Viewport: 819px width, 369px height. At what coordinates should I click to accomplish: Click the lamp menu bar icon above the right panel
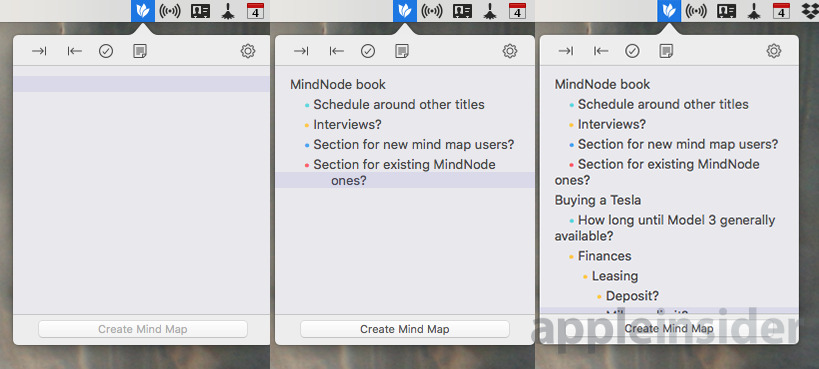pyautogui.click(x=755, y=11)
